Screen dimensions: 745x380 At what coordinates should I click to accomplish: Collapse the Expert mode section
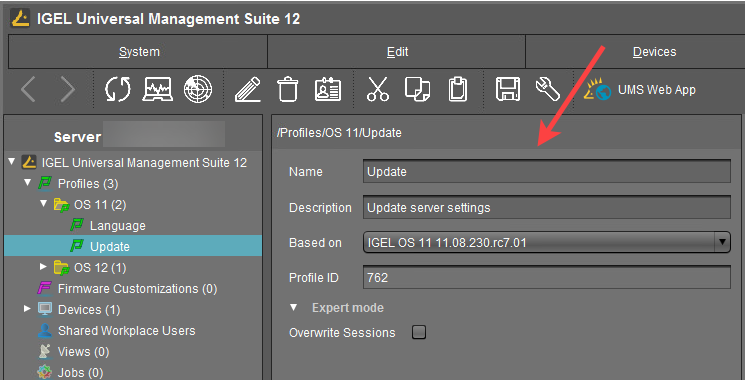[x=294, y=307]
